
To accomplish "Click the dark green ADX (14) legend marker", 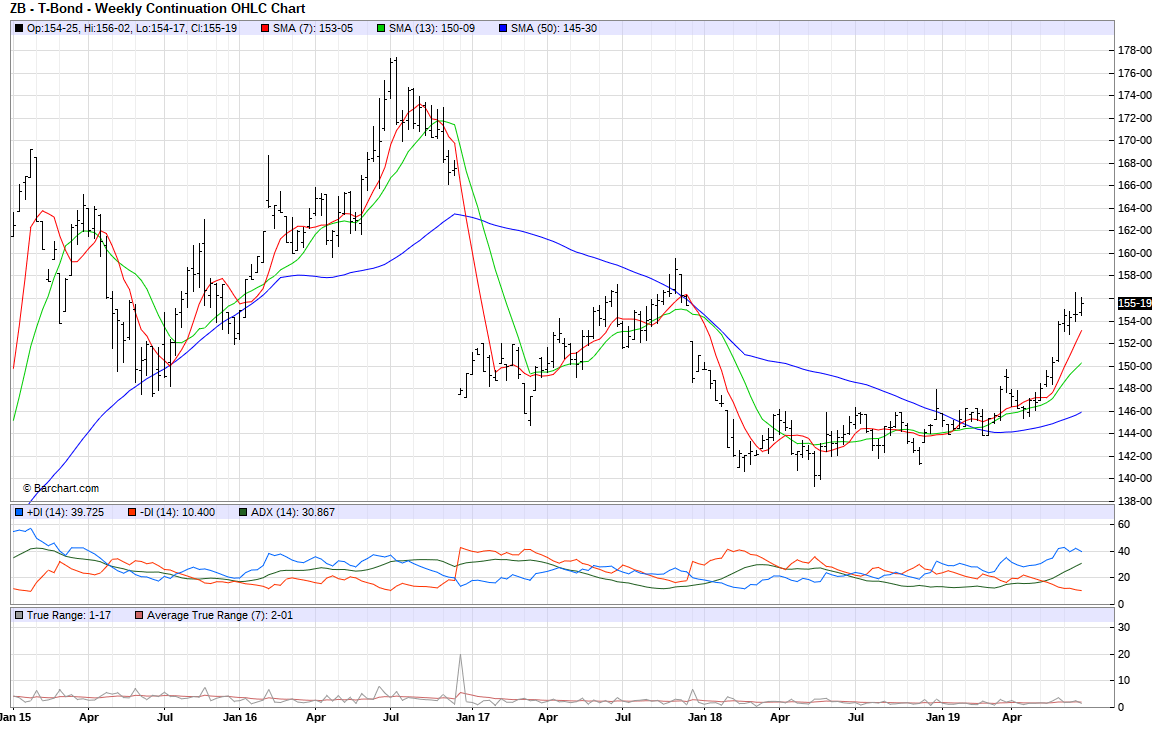I will (243, 512).
